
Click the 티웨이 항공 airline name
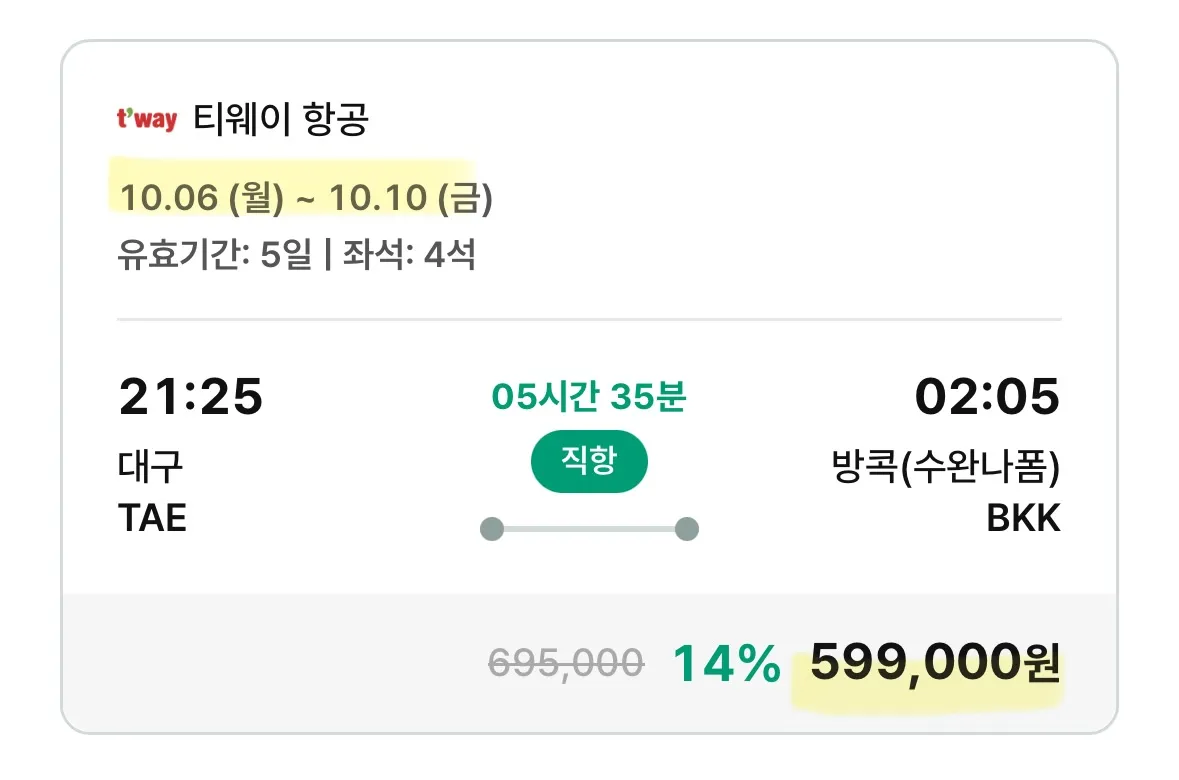tap(281, 120)
